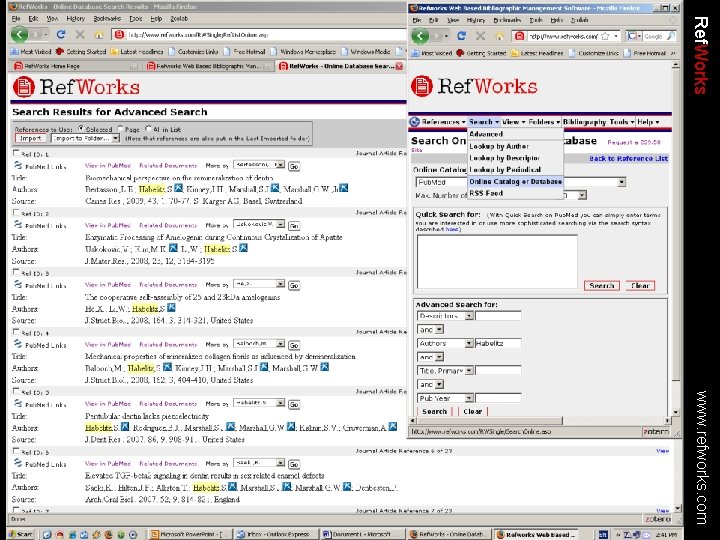Click the Pub Year input field
720x540 pixels.
(498, 398)
